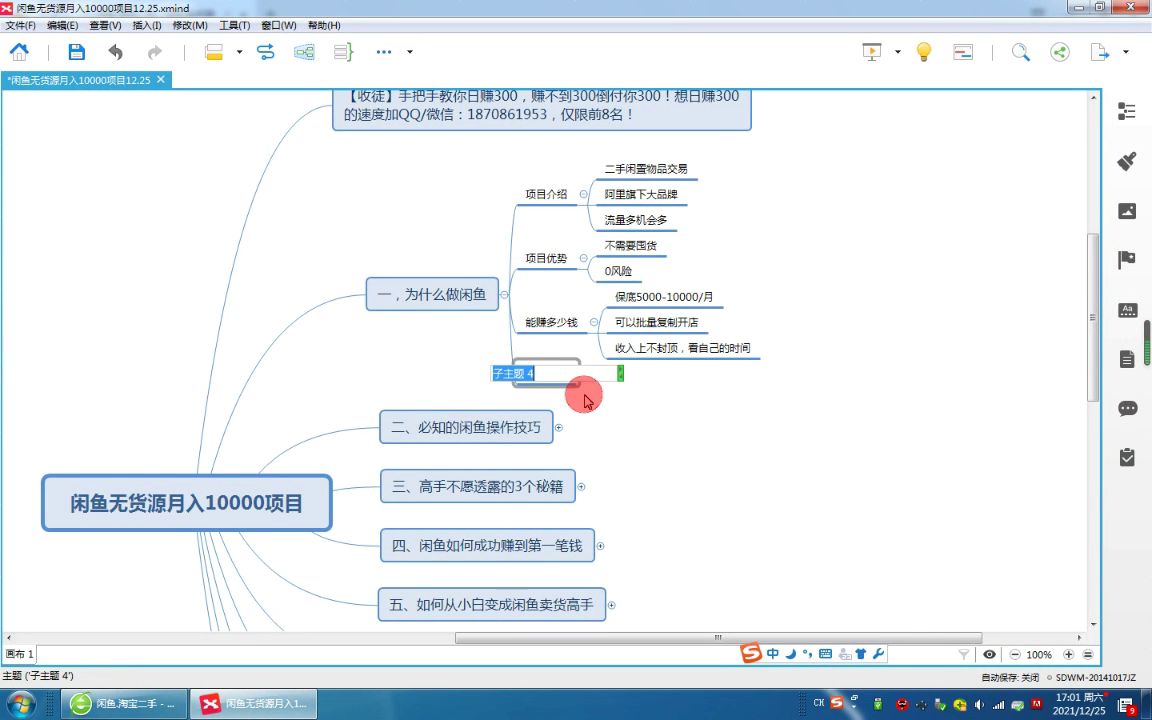Toggle the eye visibility icon in the status bar
1152x720 pixels.
[989, 654]
